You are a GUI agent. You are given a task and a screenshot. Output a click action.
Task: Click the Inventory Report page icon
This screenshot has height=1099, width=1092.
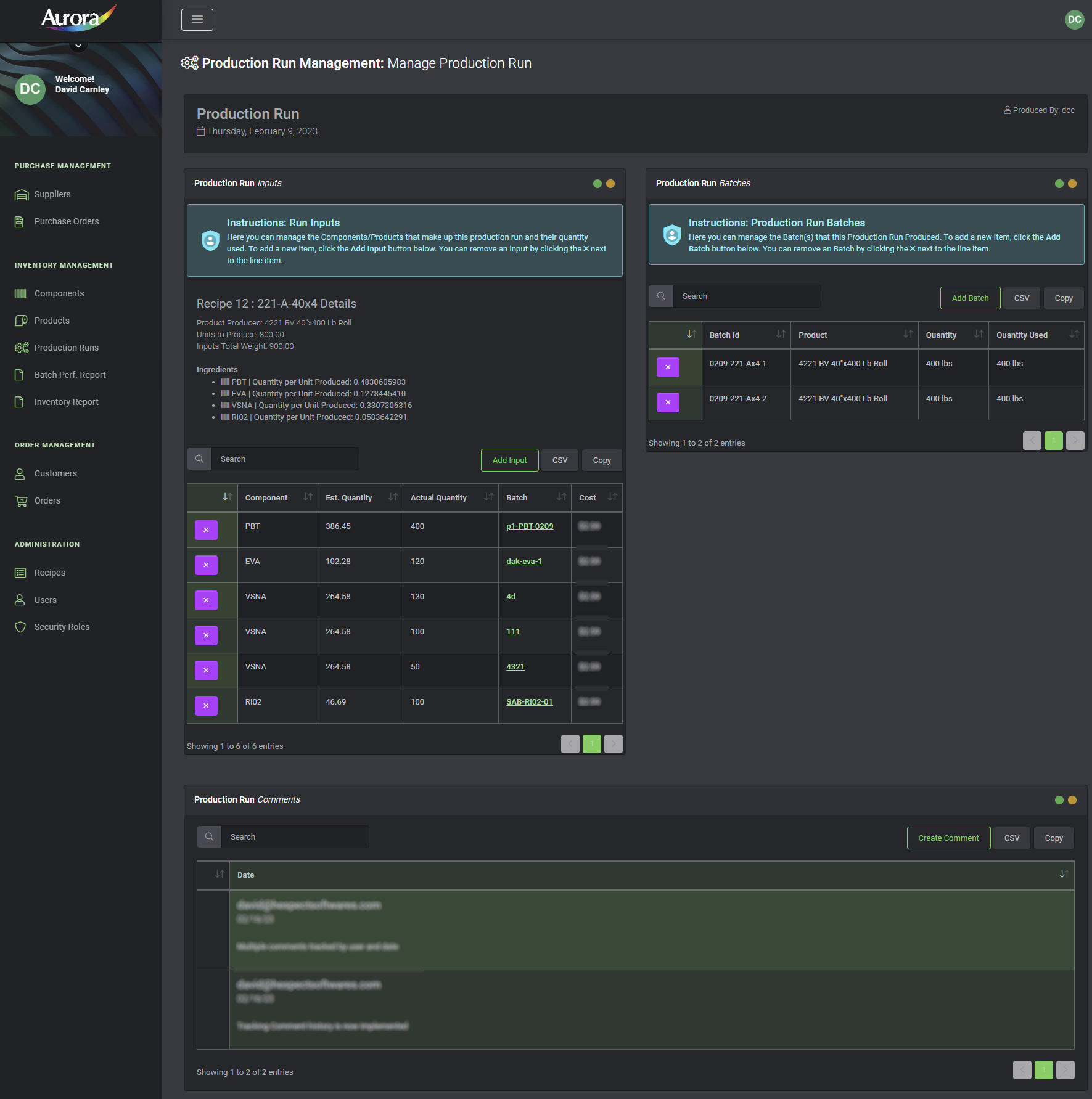(20, 402)
